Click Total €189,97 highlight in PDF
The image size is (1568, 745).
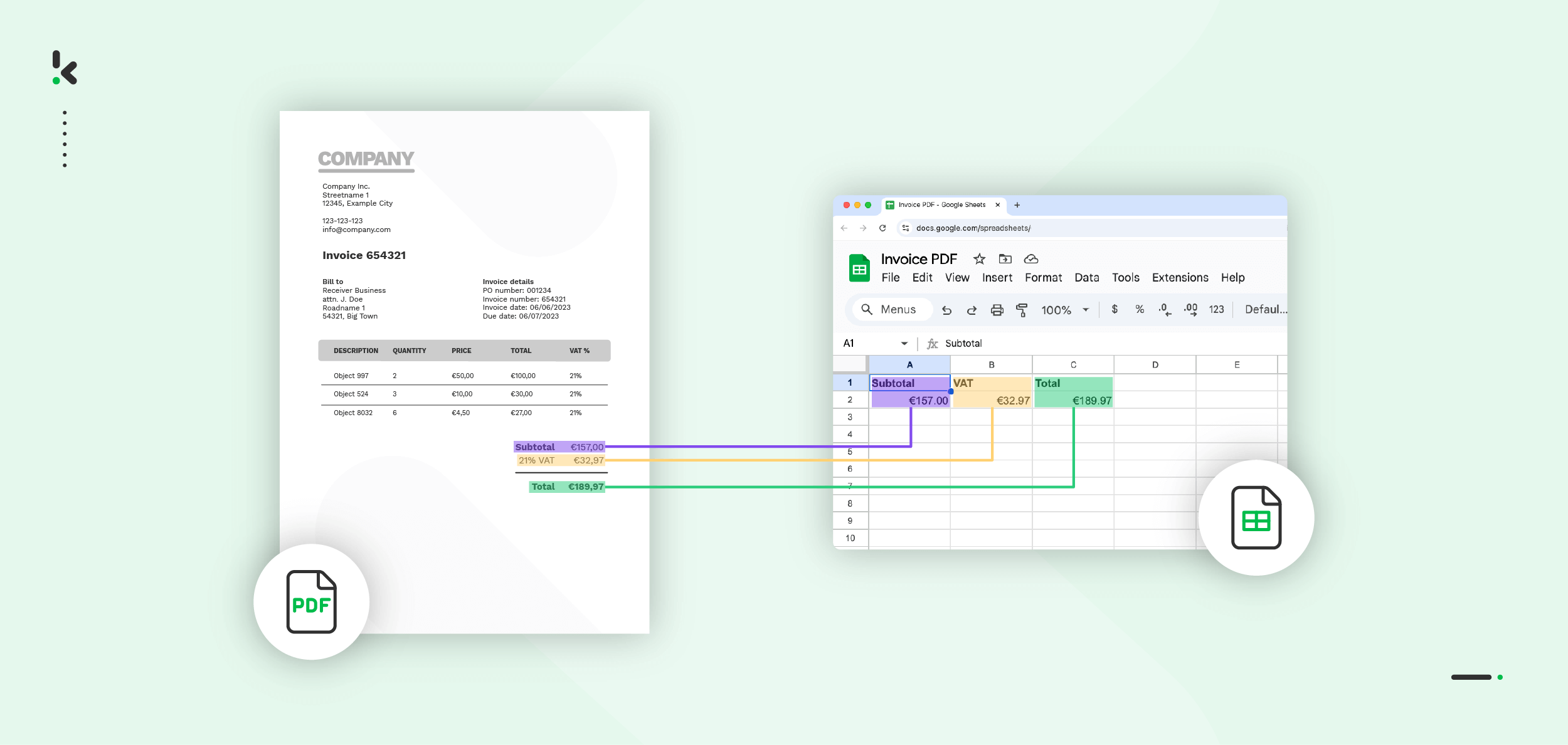(x=567, y=487)
